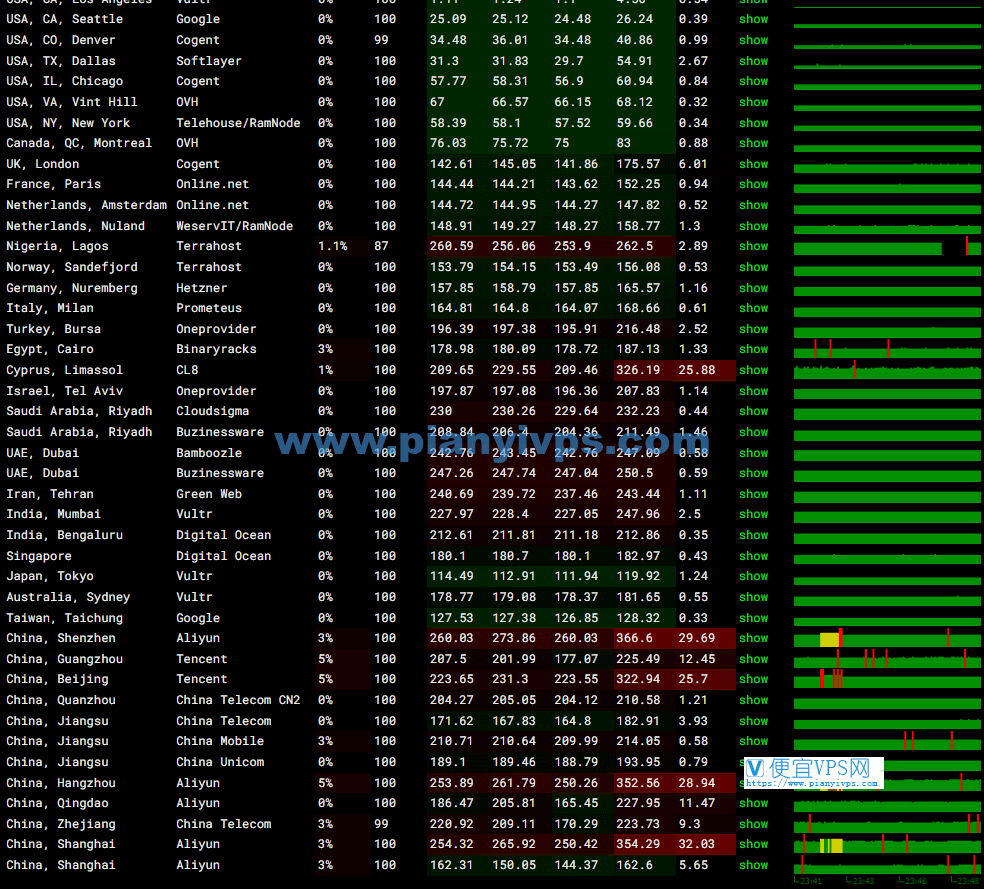Click show for Quanzhou China Telecom CN2

pos(753,700)
